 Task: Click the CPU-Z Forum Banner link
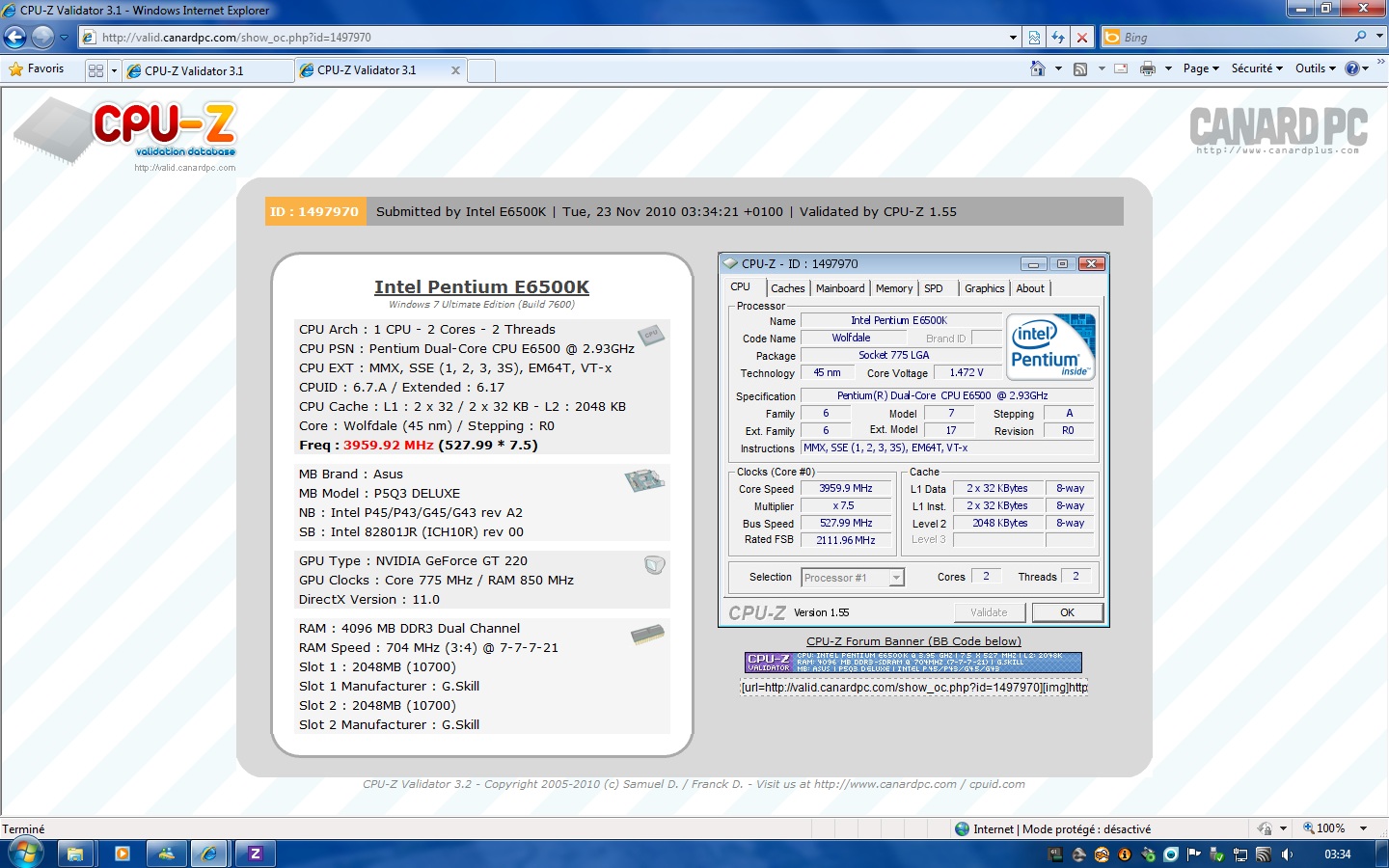pos(913,641)
